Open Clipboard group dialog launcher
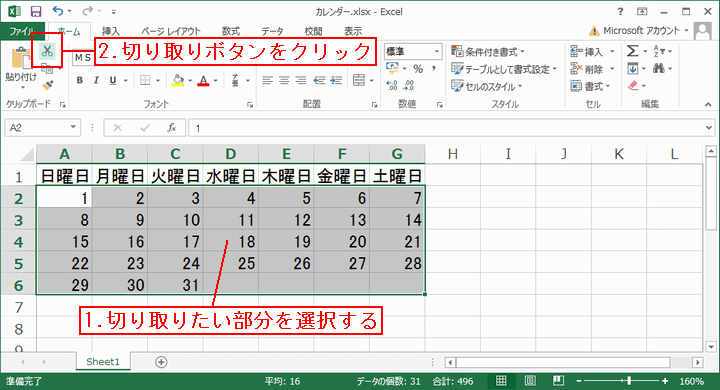Viewport: 720px width, 390px height. pos(62,105)
